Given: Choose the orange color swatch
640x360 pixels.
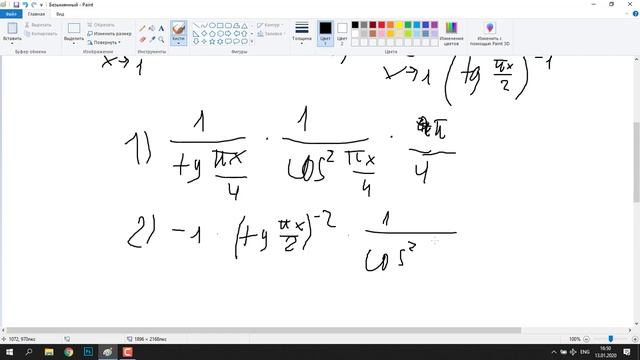Looking at the screenshot, I should [x=390, y=25].
